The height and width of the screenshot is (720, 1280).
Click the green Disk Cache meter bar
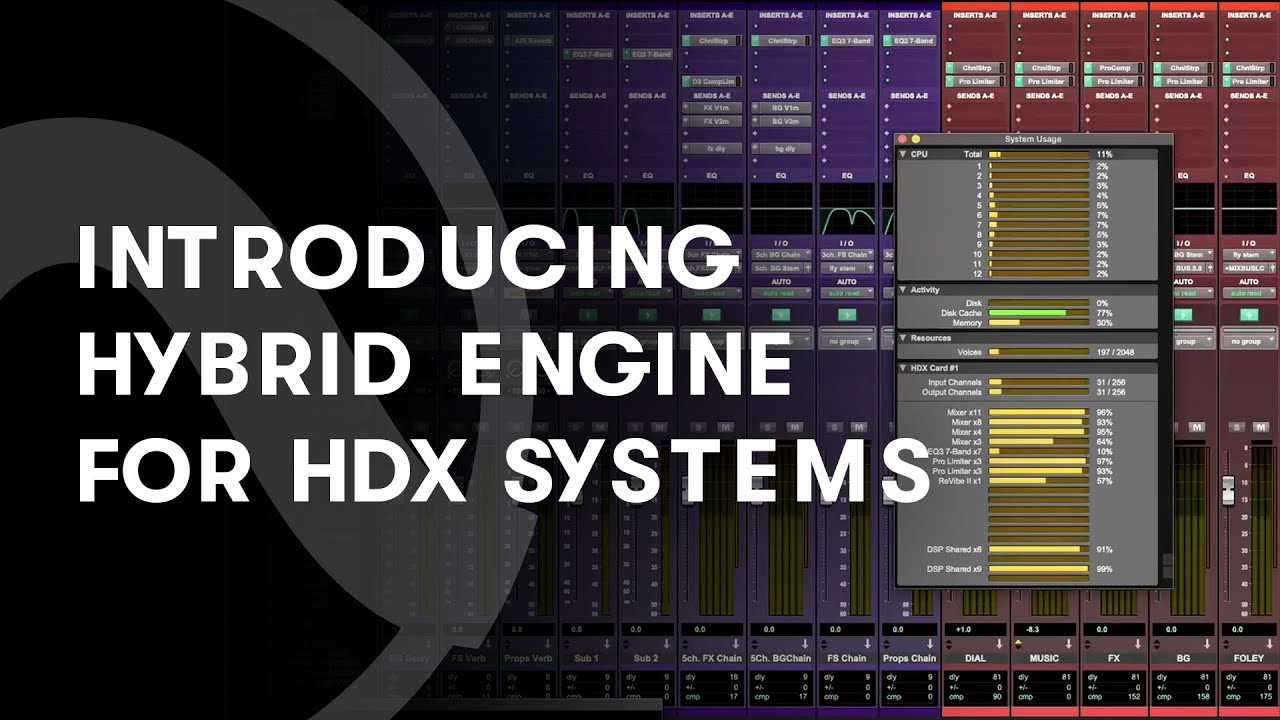tap(1038, 313)
